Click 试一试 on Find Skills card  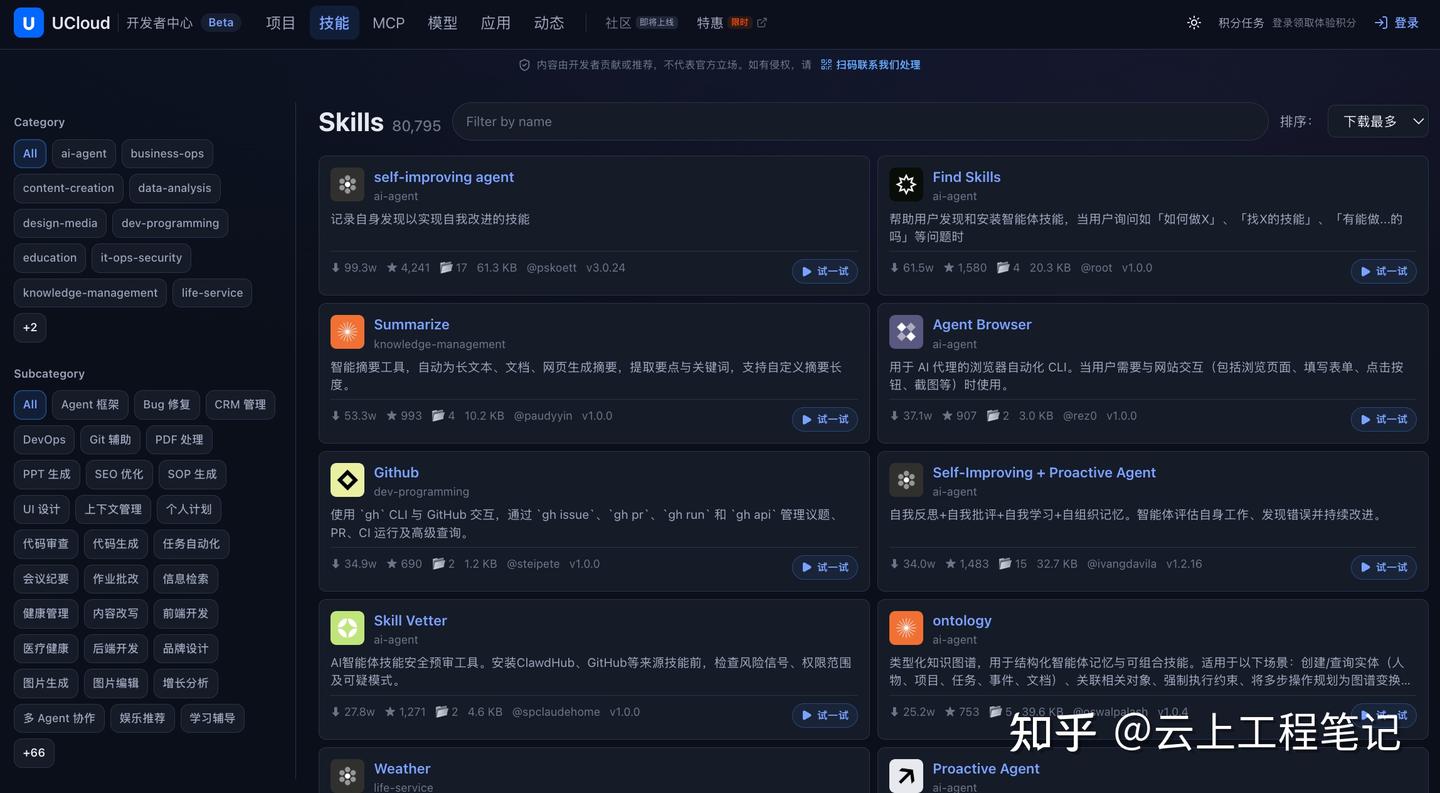[x=1384, y=271]
